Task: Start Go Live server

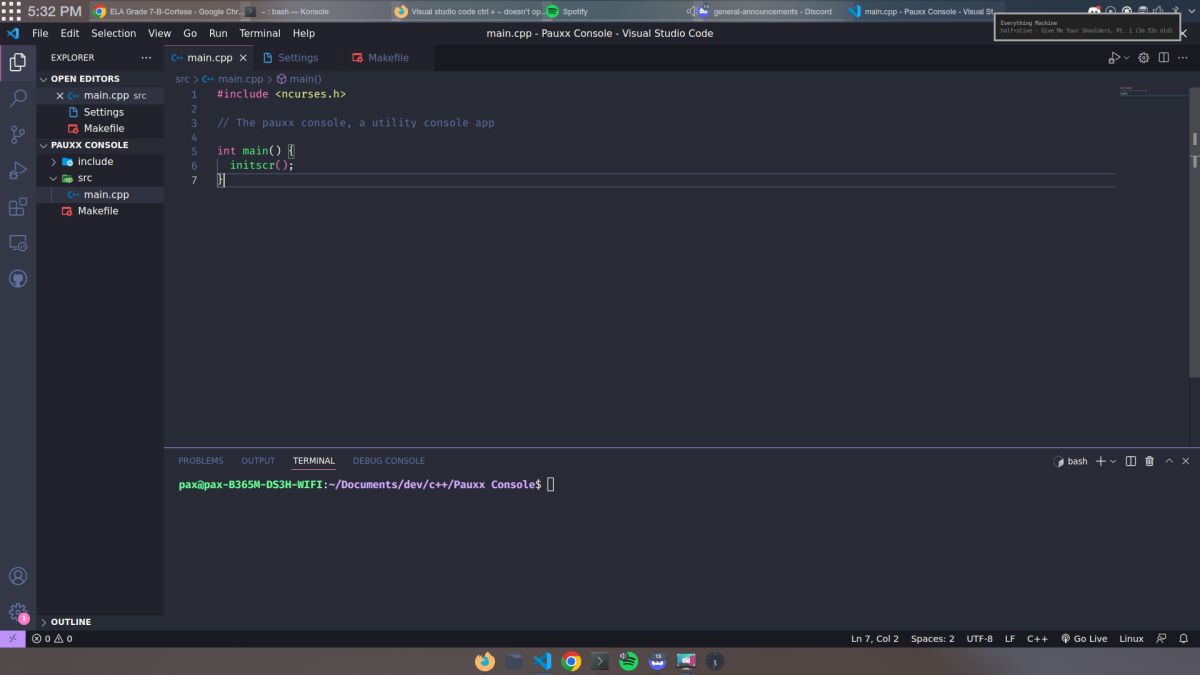Action: (x=1084, y=639)
